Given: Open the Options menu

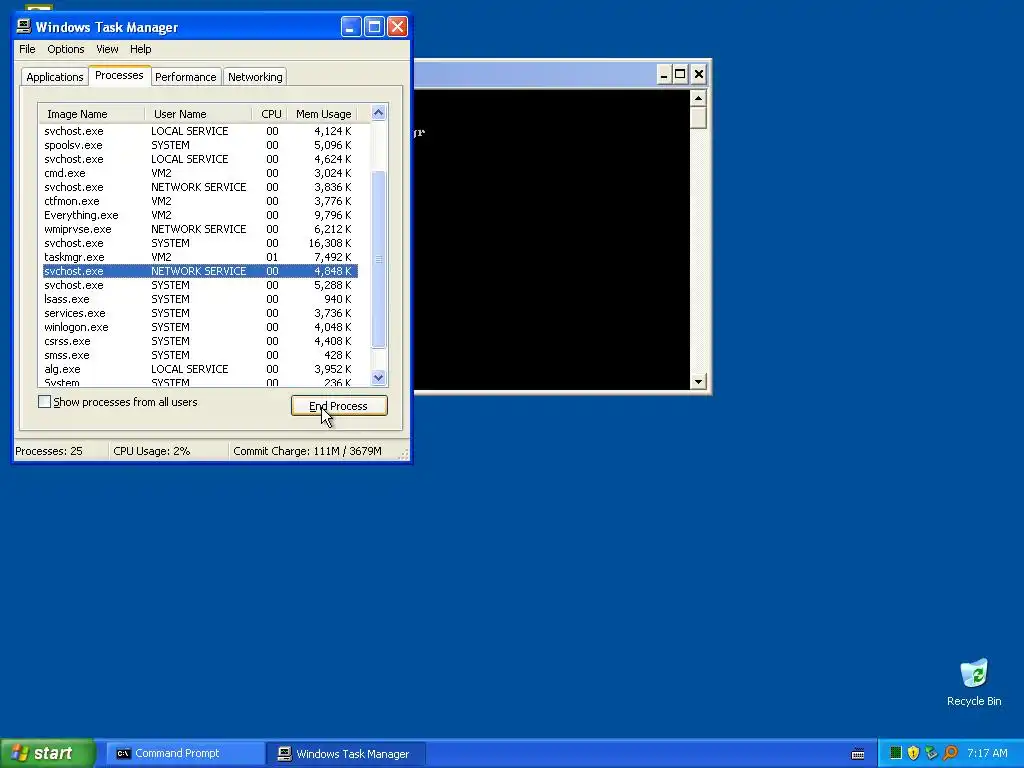Looking at the screenshot, I should [x=65, y=49].
